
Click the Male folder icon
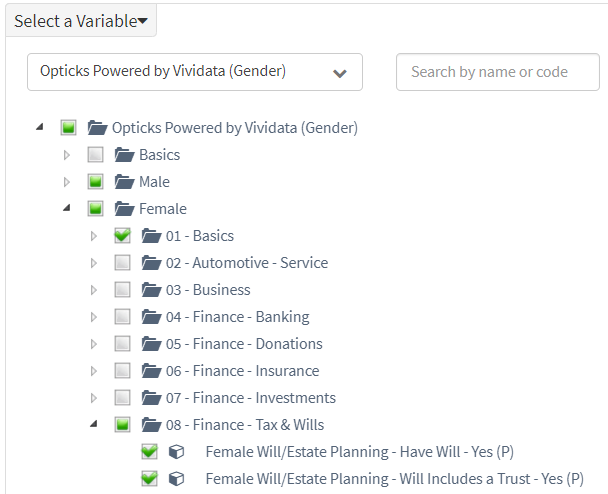point(124,181)
